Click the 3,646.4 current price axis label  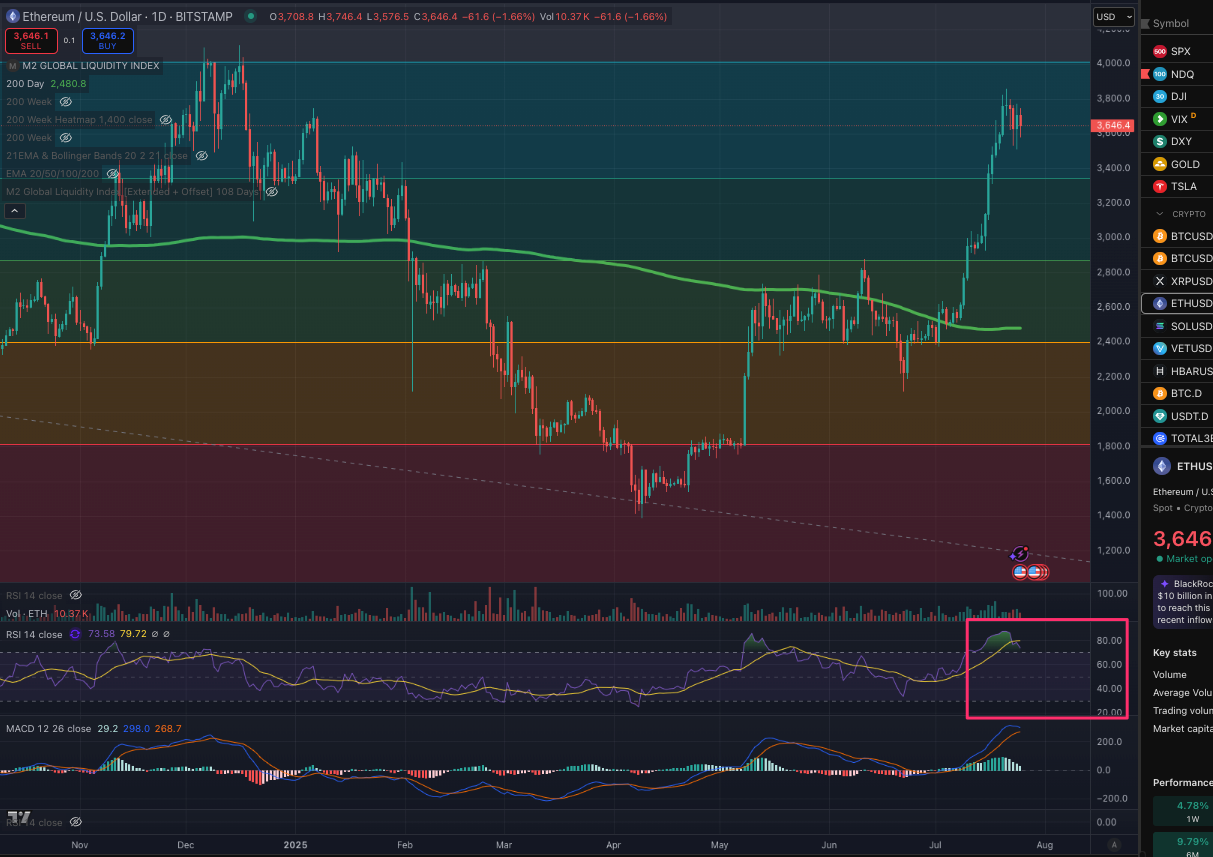click(1114, 125)
